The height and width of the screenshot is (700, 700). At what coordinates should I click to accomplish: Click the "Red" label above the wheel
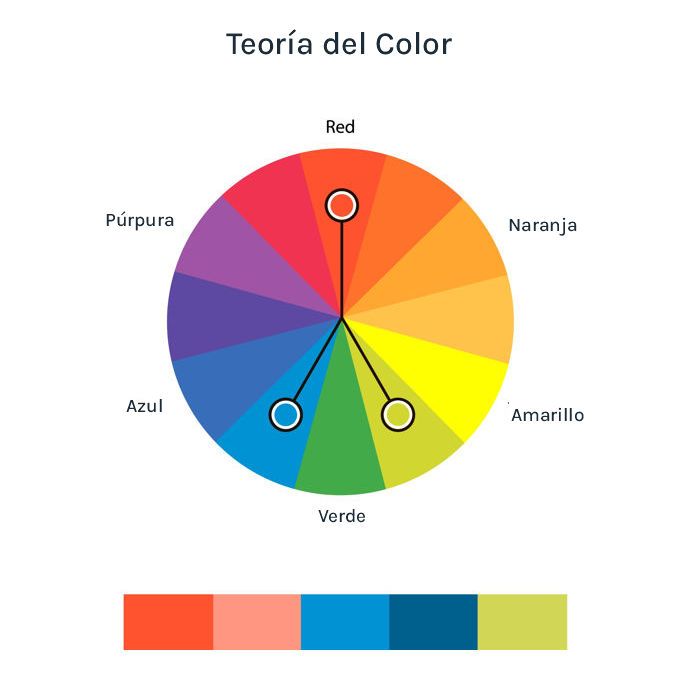pyautogui.click(x=340, y=127)
